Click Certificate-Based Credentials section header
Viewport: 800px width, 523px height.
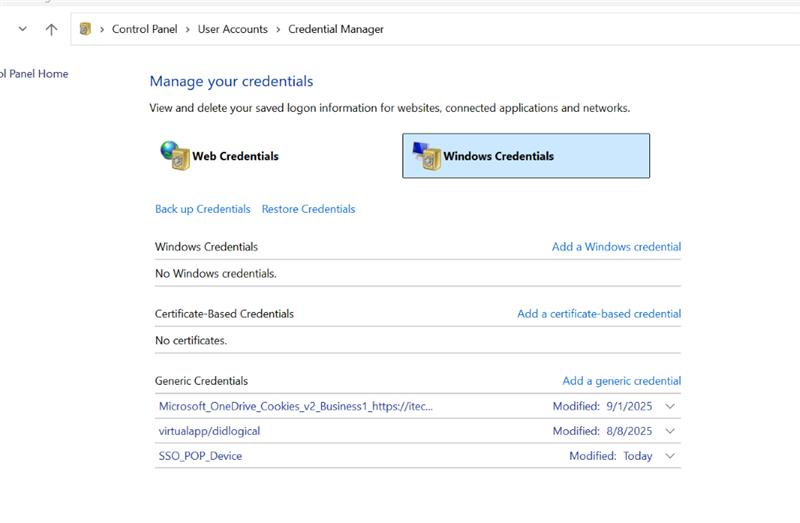pos(224,313)
